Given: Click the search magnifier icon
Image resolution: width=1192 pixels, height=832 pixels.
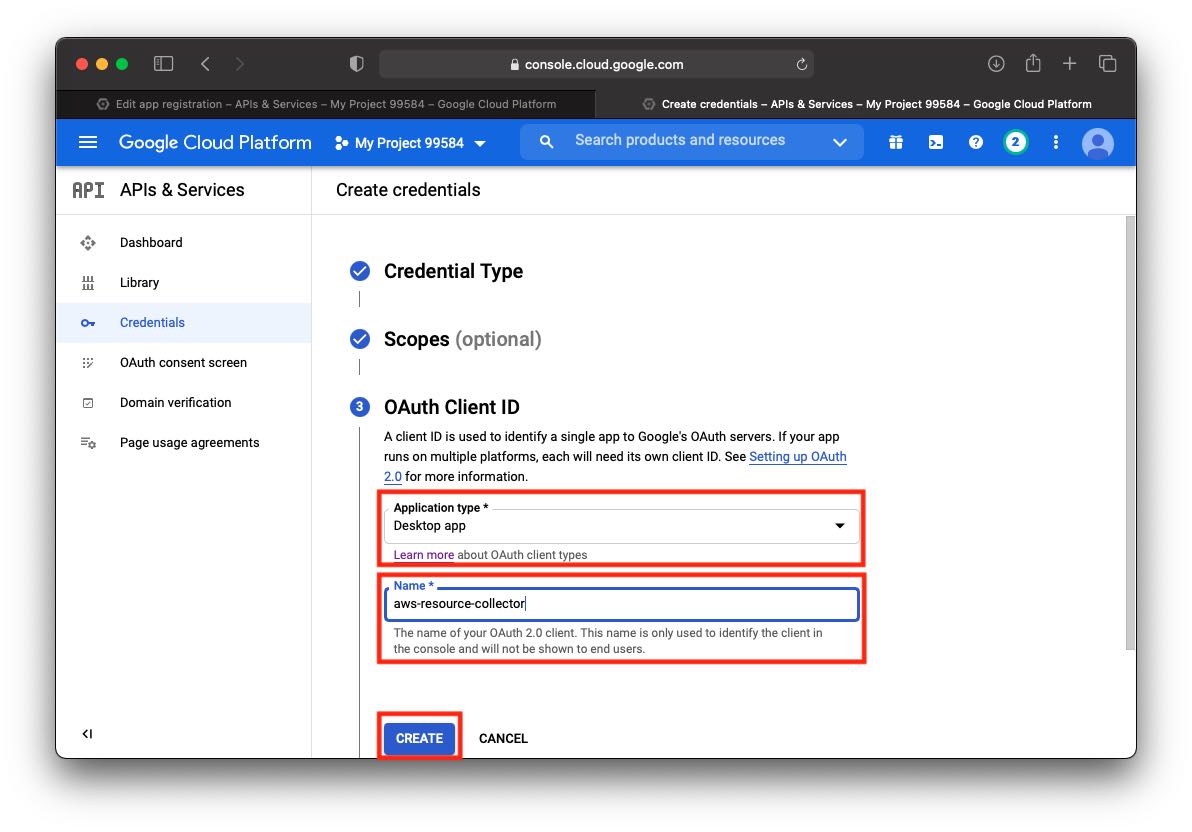Looking at the screenshot, I should coord(546,141).
